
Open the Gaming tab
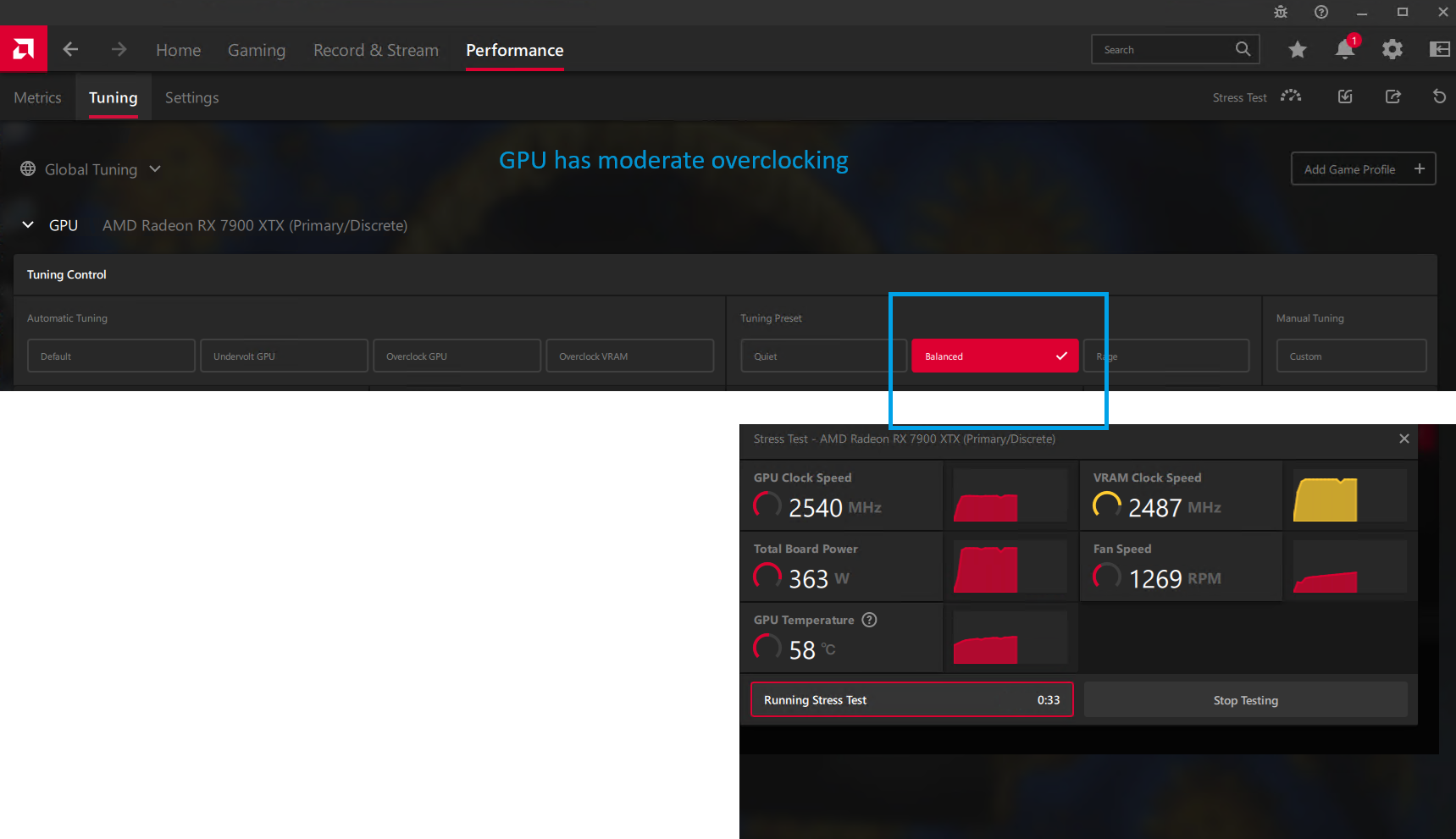click(x=257, y=50)
